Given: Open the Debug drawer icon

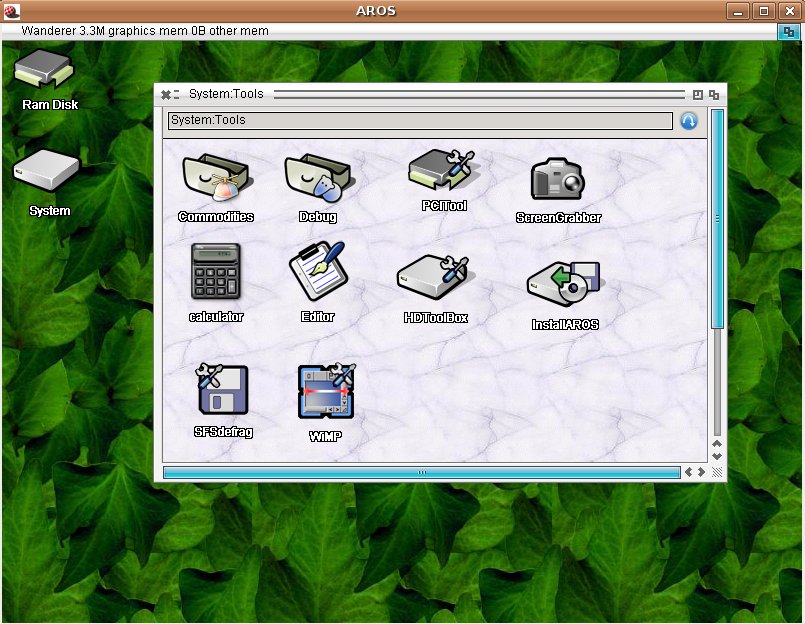Looking at the screenshot, I should pos(317,180).
